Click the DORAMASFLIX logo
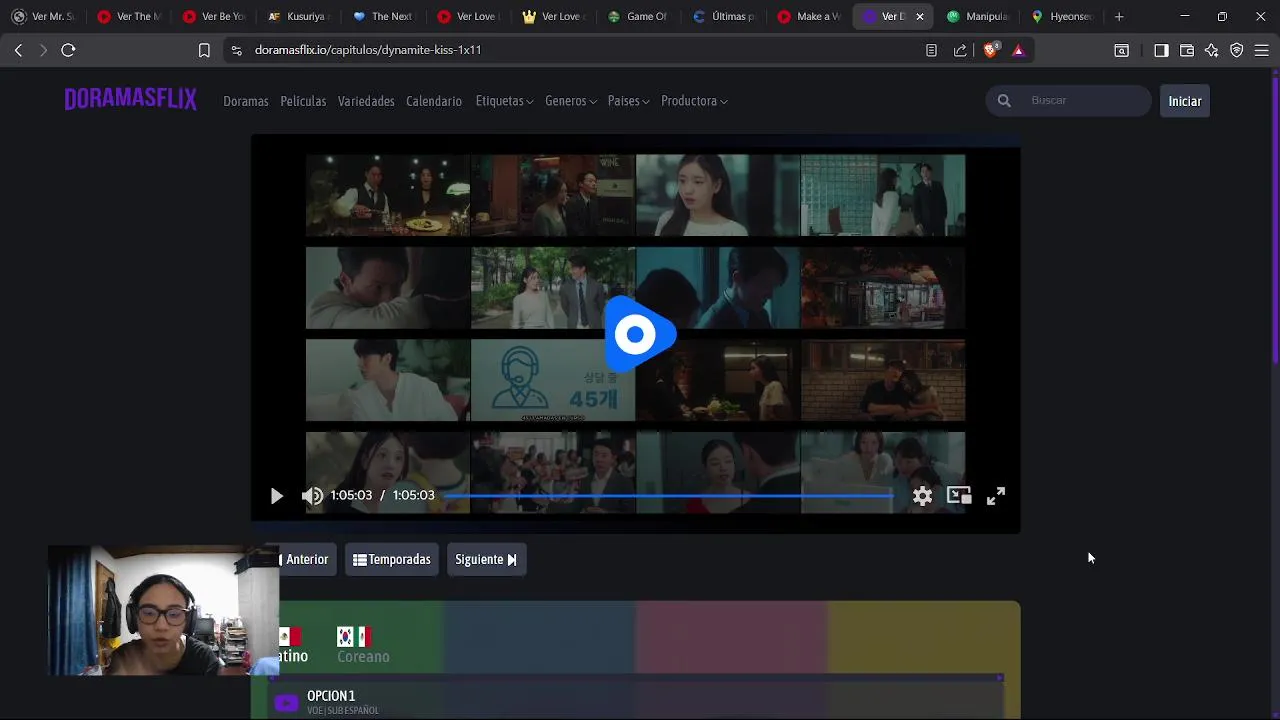This screenshot has height=720, width=1280. tap(130, 99)
